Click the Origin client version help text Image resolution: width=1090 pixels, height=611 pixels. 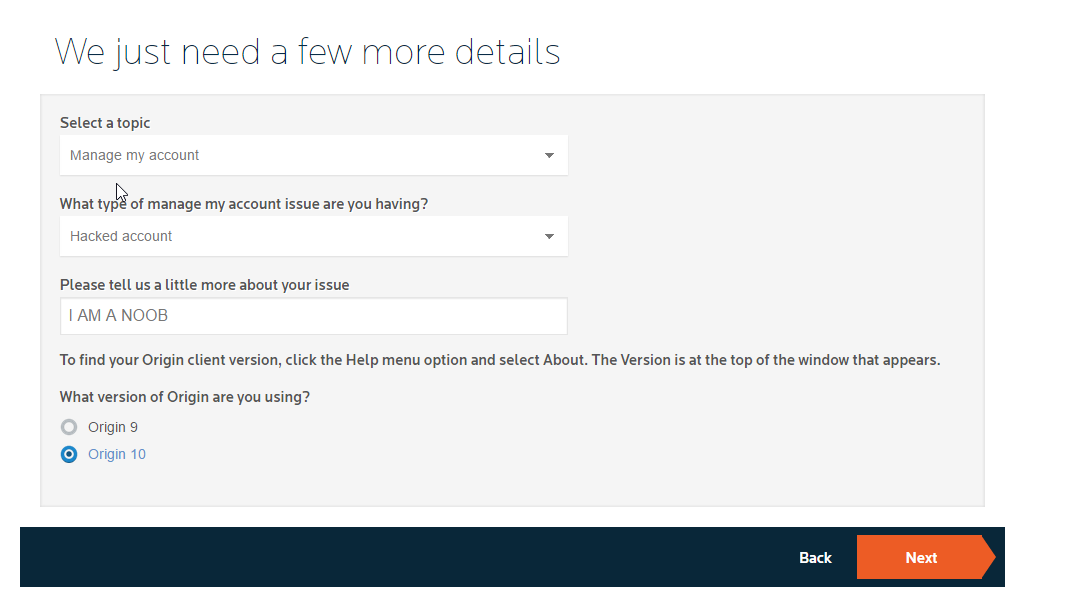coord(500,360)
